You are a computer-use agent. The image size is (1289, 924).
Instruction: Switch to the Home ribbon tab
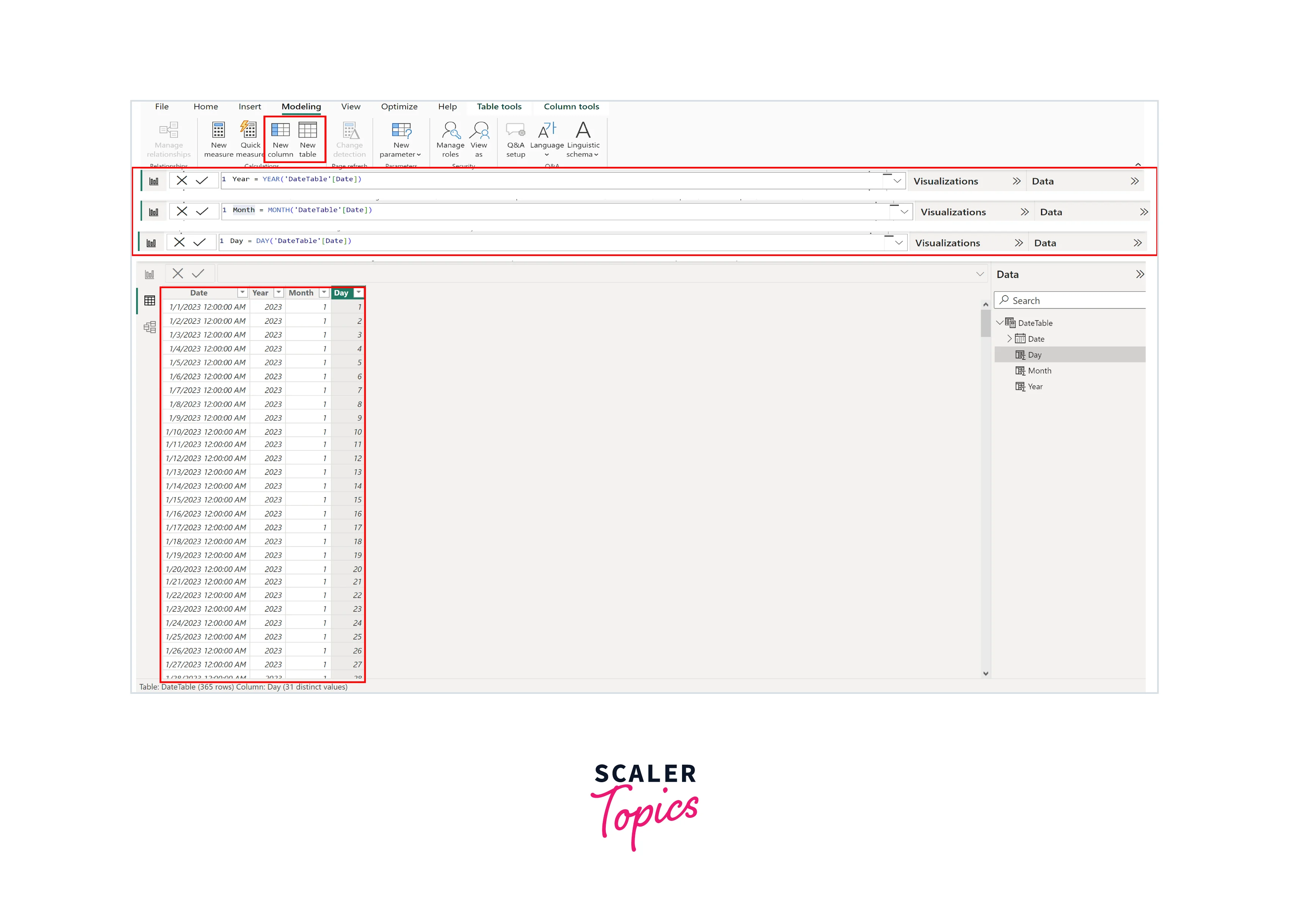click(x=206, y=107)
